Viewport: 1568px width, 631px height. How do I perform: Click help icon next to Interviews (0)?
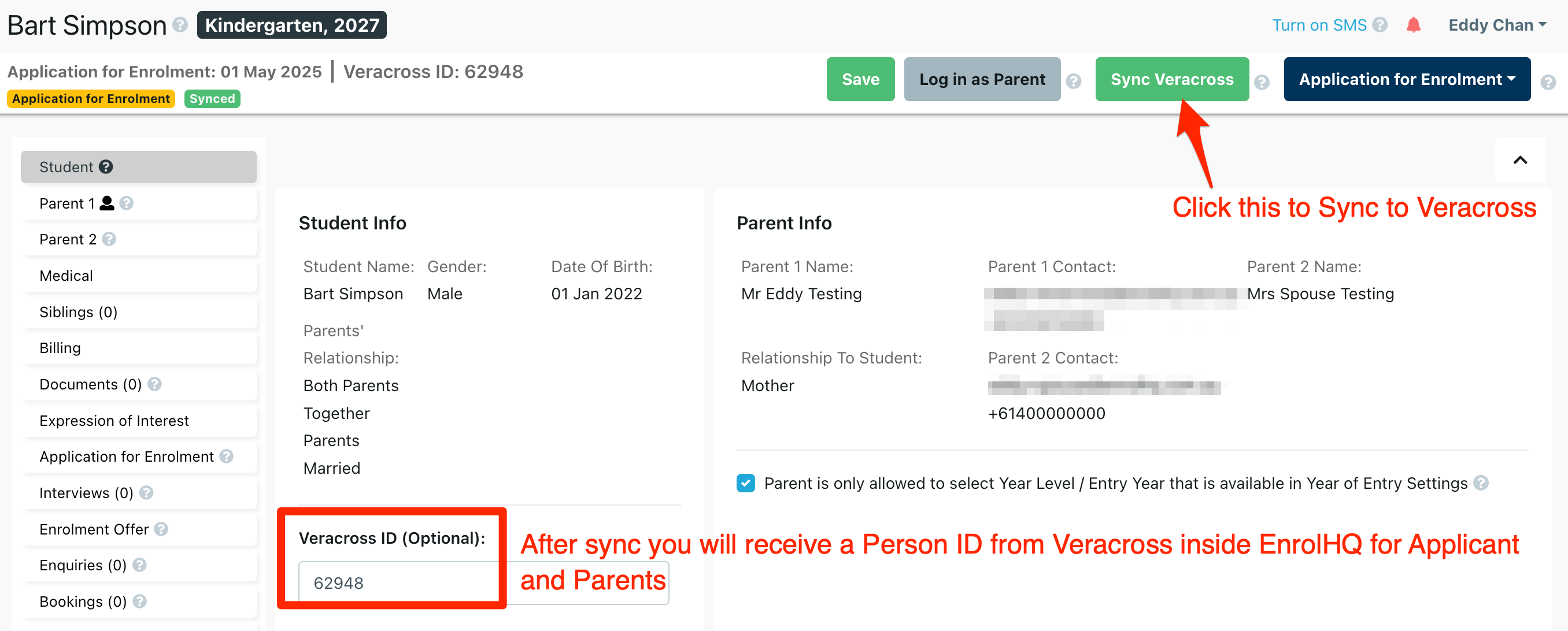(x=146, y=492)
